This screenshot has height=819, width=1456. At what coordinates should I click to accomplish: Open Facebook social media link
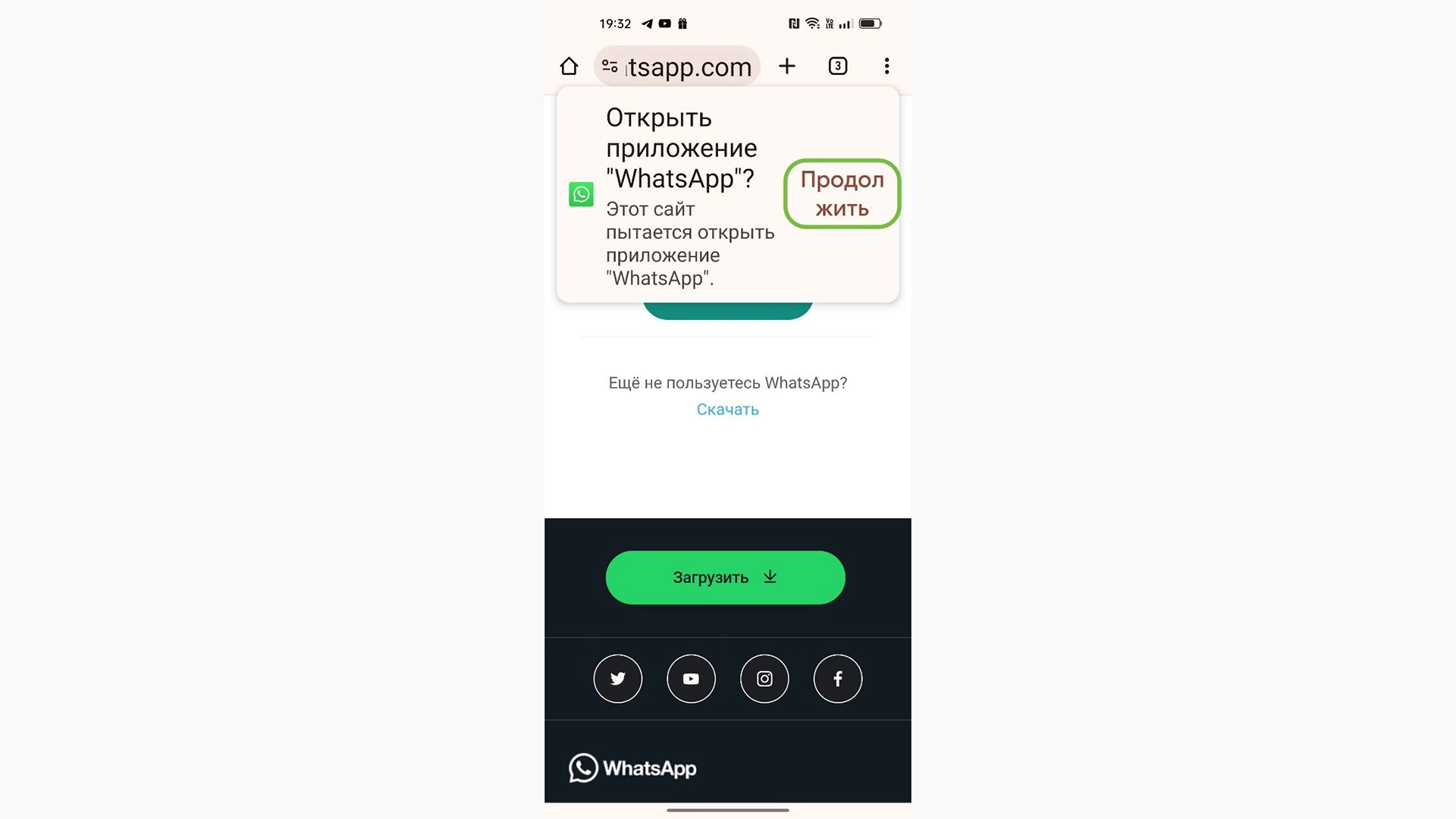click(x=838, y=678)
